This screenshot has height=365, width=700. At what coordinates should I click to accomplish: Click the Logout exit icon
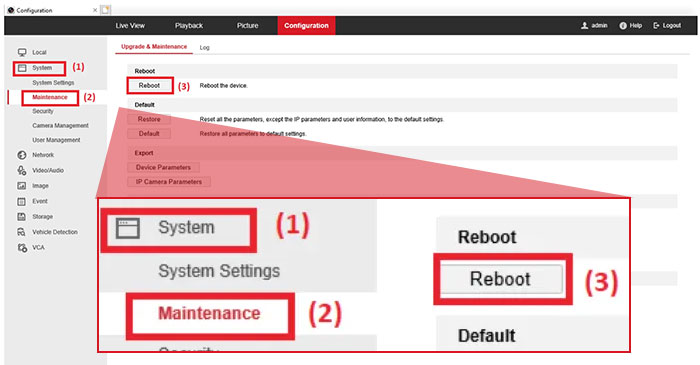pos(656,25)
